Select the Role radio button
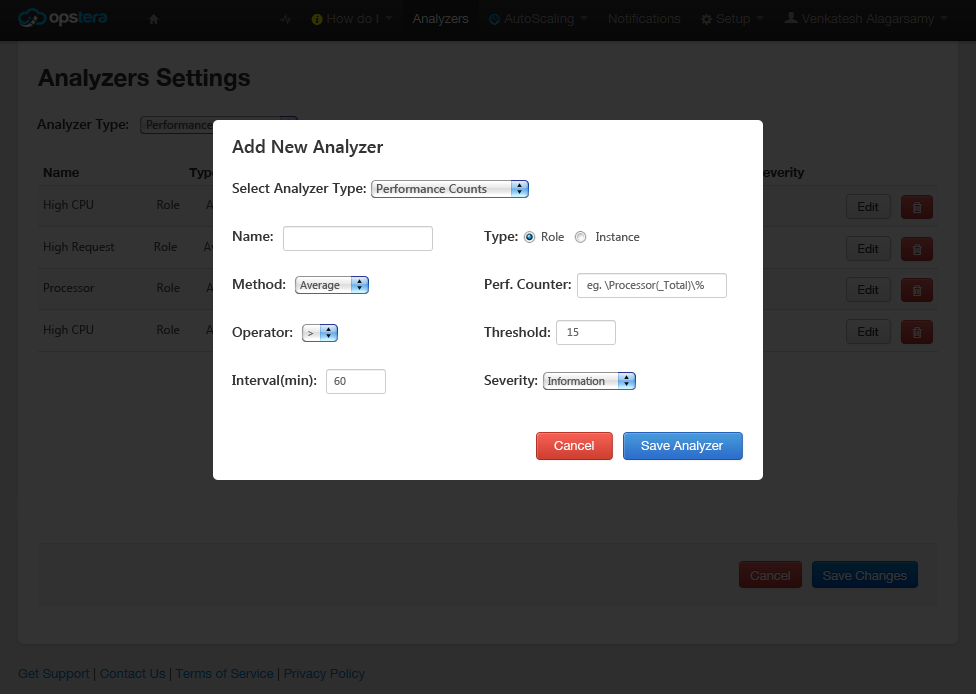The image size is (976, 694). coord(529,237)
